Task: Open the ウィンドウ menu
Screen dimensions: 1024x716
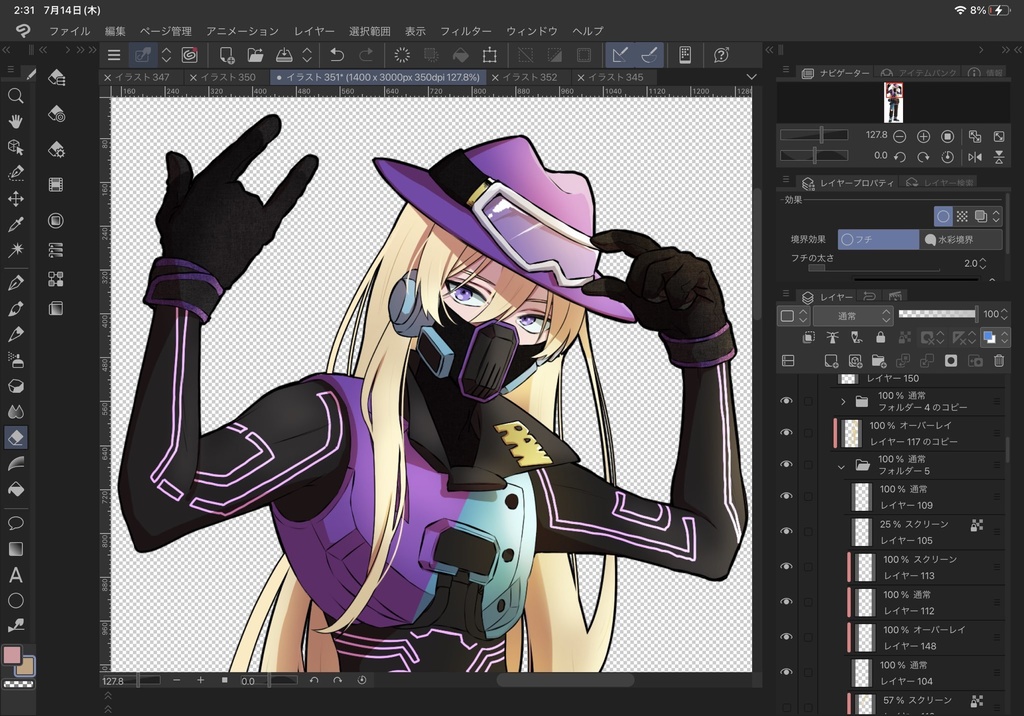Action: [x=532, y=31]
